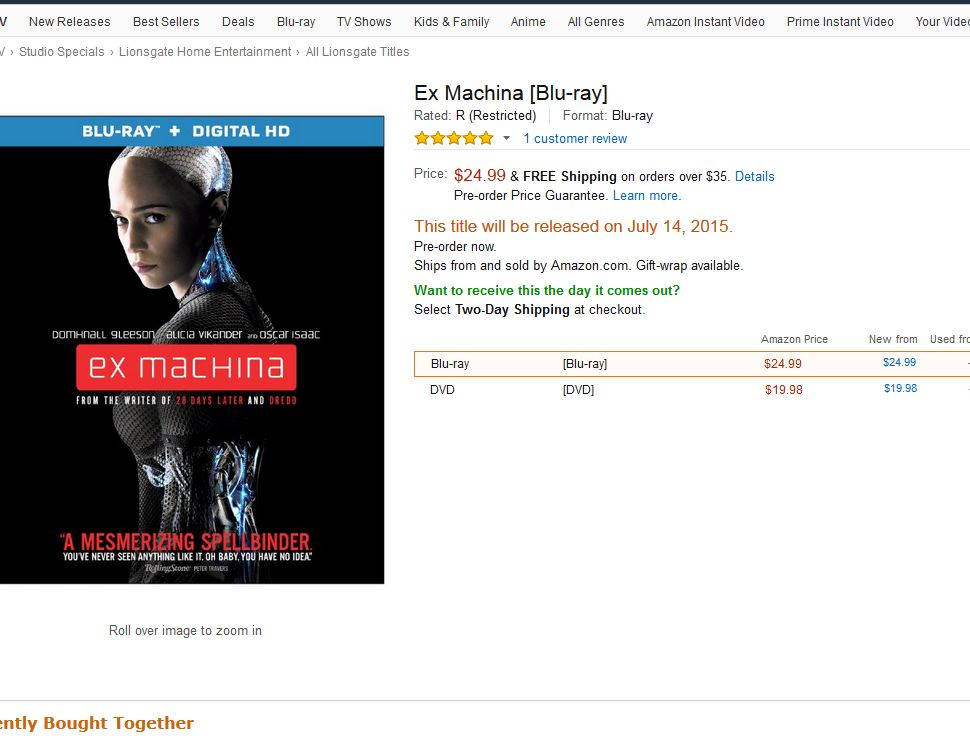The height and width of the screenshot is (749, 970).
Task: Open the 1 customer review link
Action: click(575, 139)
